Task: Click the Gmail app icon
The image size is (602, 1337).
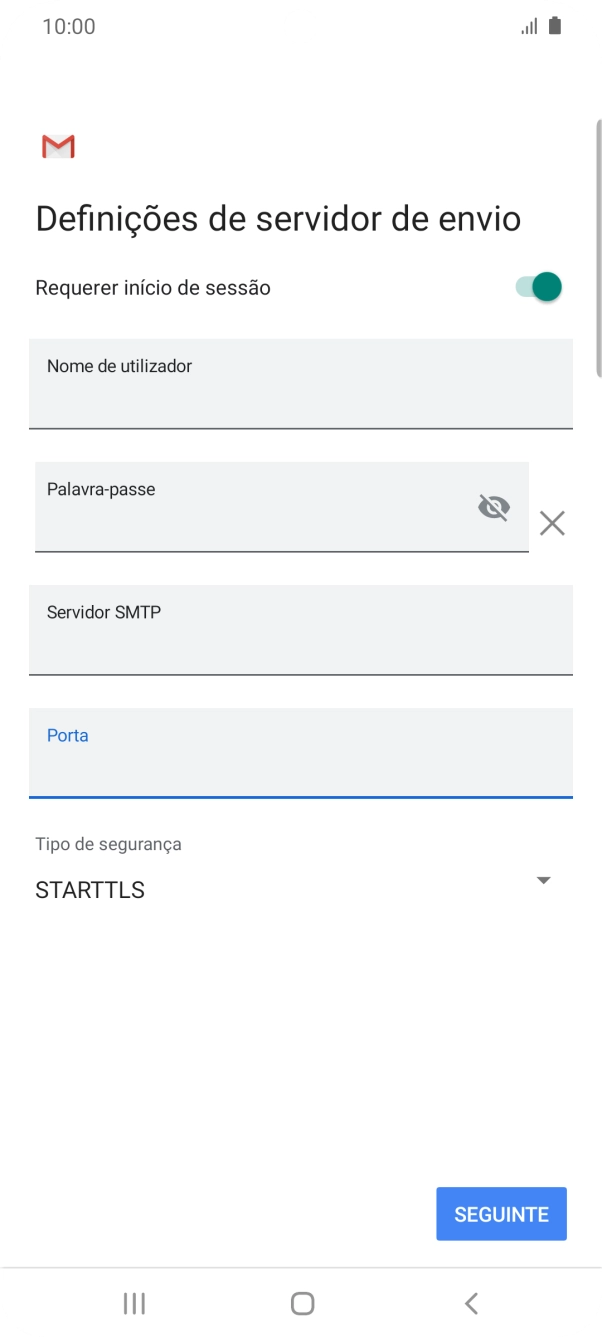Action: coord(57,145)
